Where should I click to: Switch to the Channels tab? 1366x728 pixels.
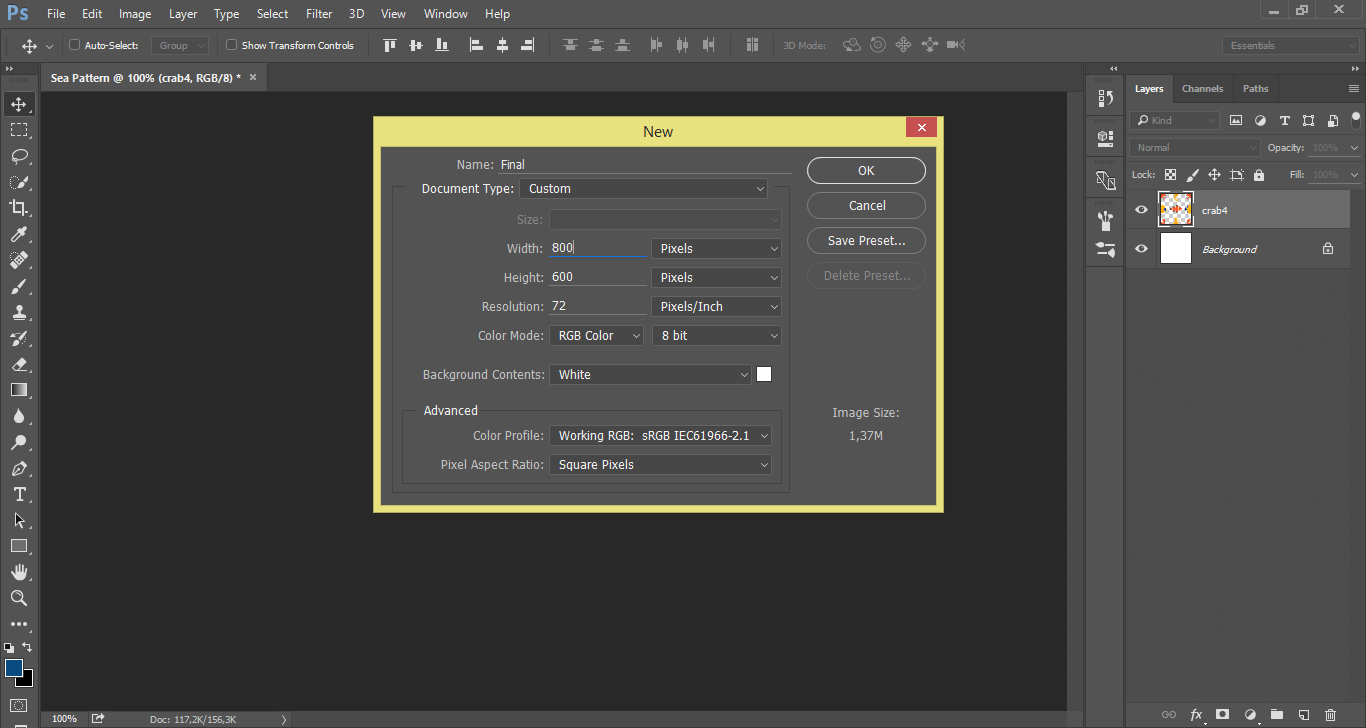tap(1202, 88)
